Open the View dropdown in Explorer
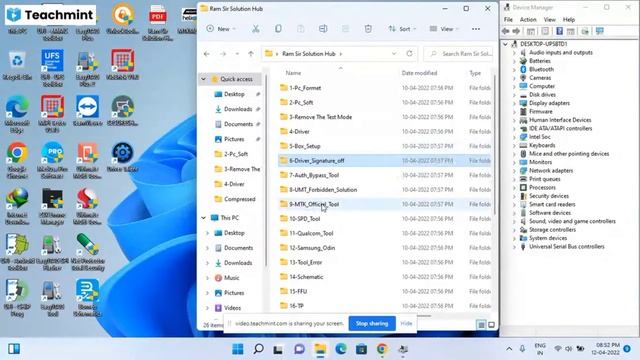640x360 pixels. [444, 29]
